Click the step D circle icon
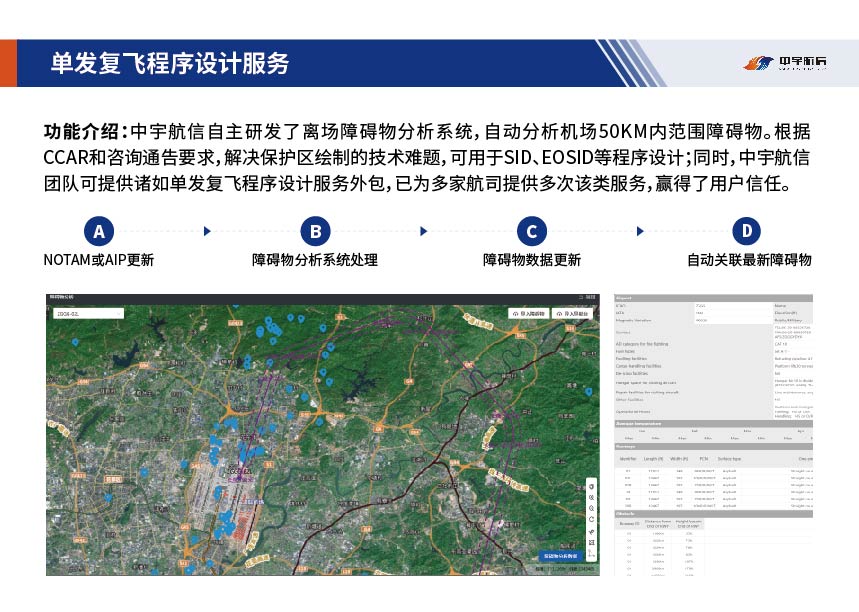Image resolution: width=859 pixels, height=612 pixels. (747, 231)
